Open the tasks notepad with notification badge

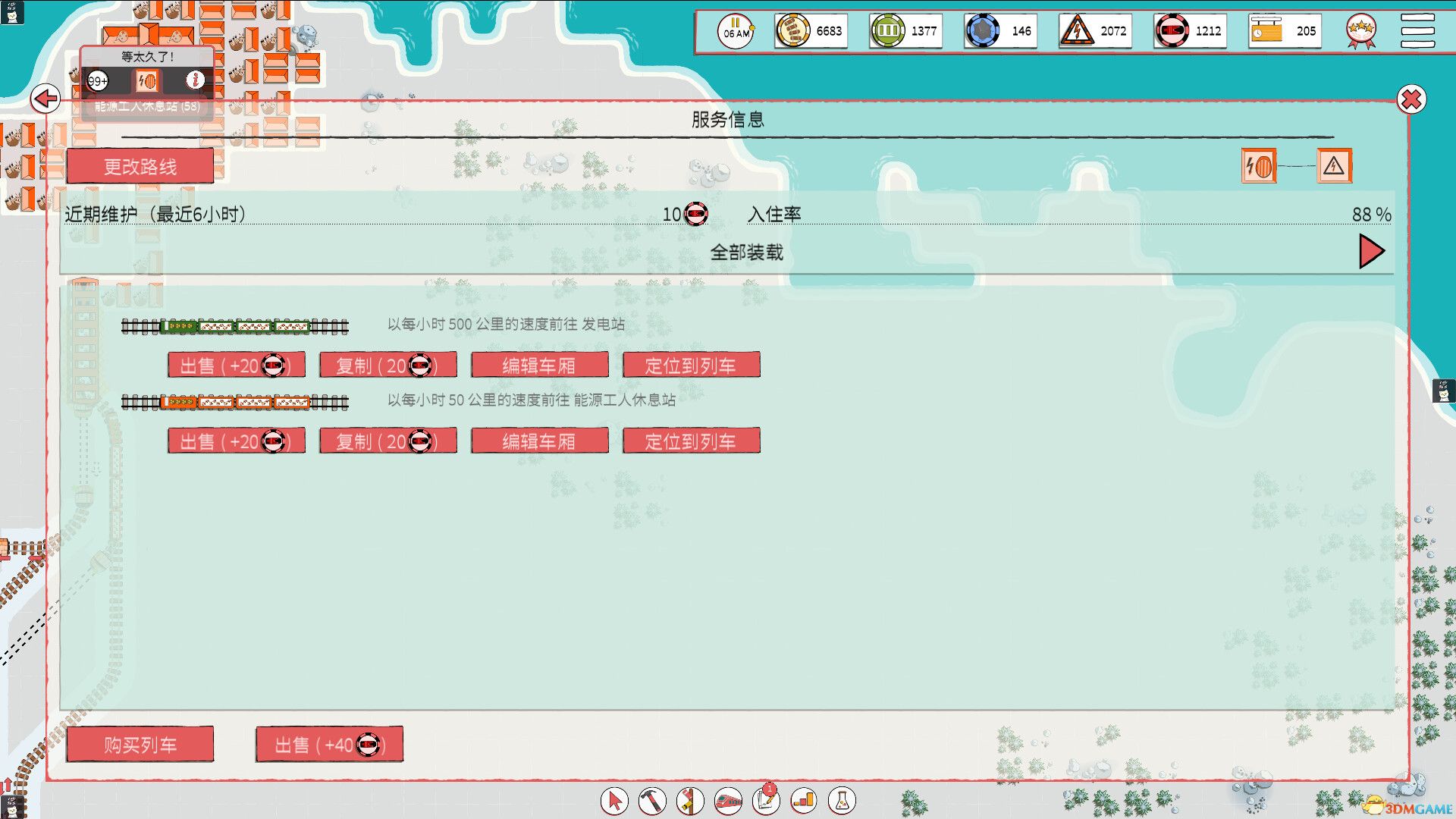tap(765, 800)
